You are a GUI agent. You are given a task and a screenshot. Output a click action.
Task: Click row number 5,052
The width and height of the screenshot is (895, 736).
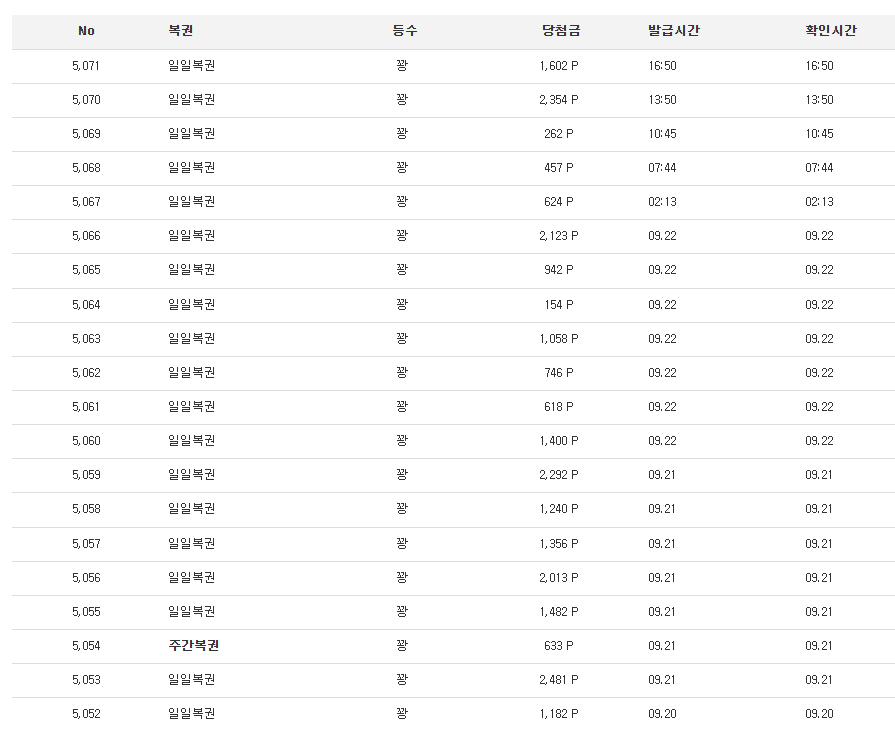pos(86,713)
